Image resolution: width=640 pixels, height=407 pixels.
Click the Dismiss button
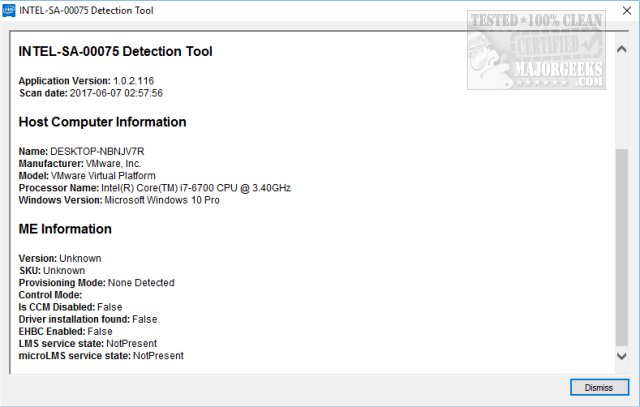click(x=599, y=387)
